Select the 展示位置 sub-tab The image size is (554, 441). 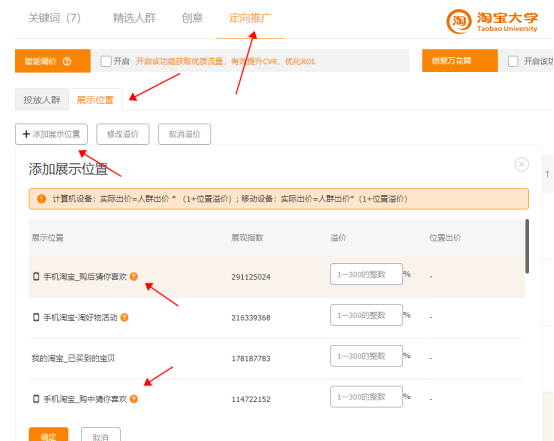point(95,100)
